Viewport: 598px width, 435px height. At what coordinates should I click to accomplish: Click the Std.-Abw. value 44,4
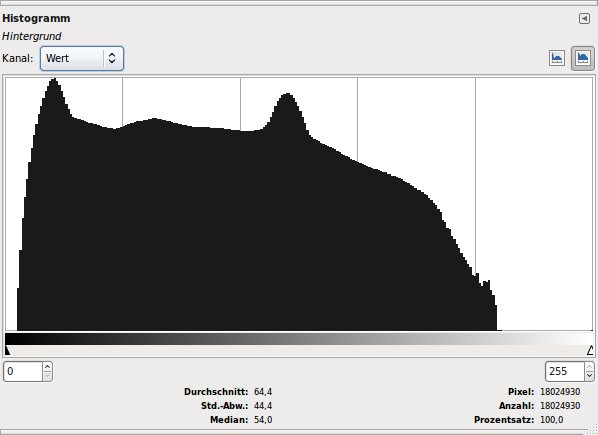[x=263, y=406]
